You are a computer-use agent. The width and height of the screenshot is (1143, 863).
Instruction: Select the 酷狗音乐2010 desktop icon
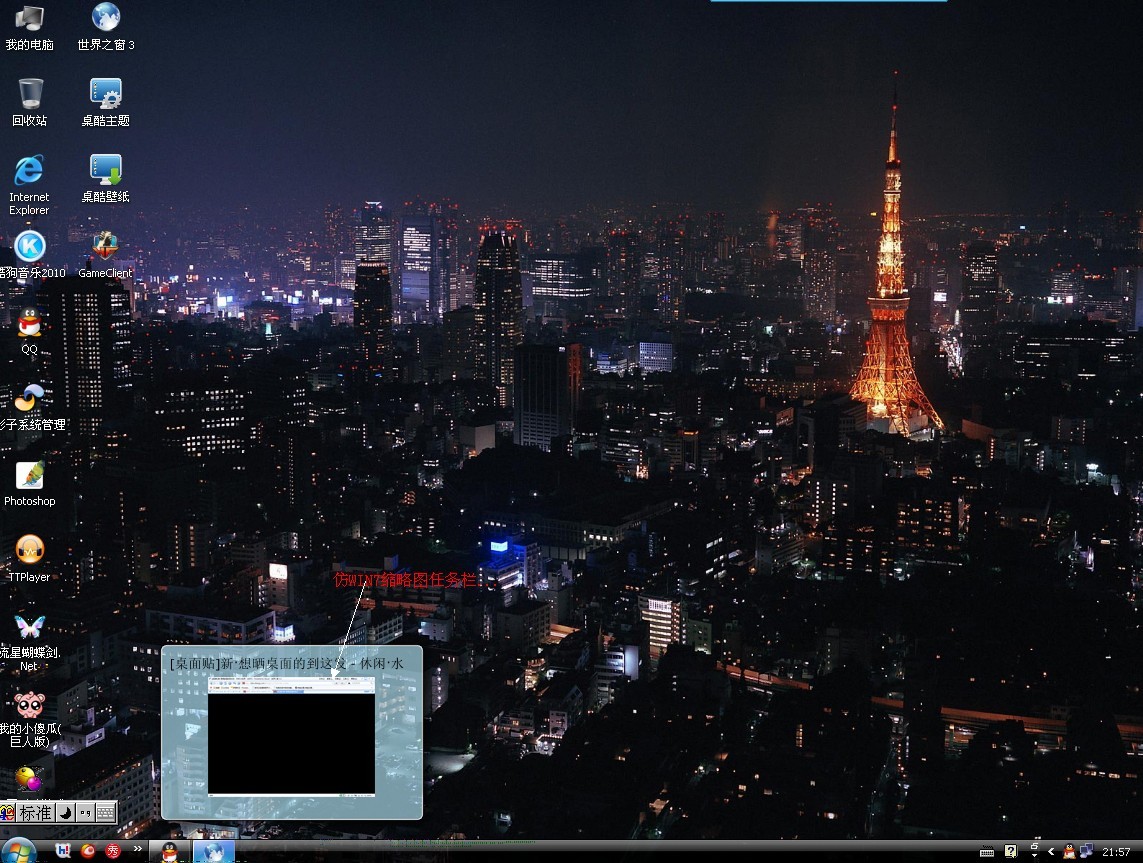(31, 254)
